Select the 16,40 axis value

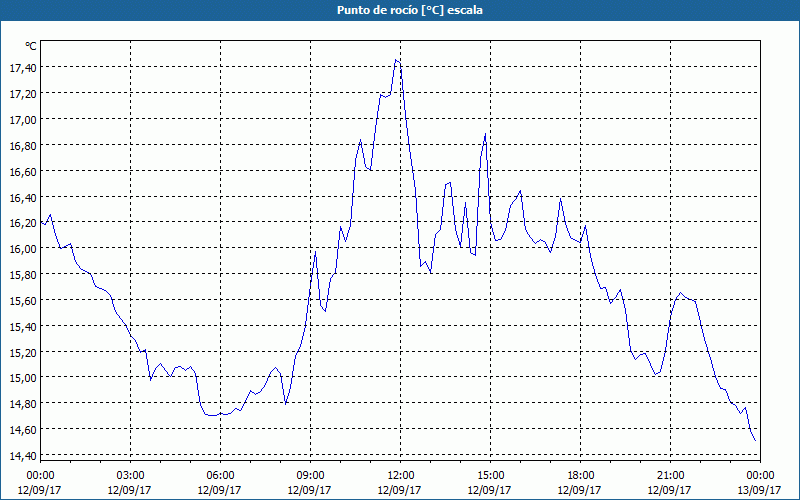coord(23,197)
